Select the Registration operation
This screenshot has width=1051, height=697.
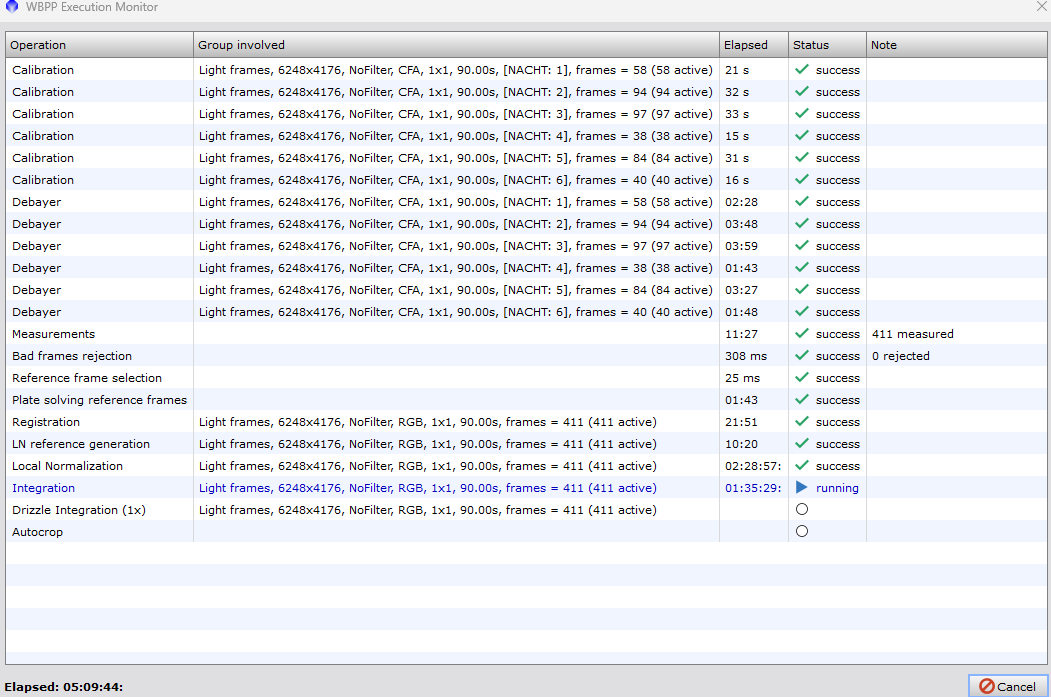coord(526,422)
